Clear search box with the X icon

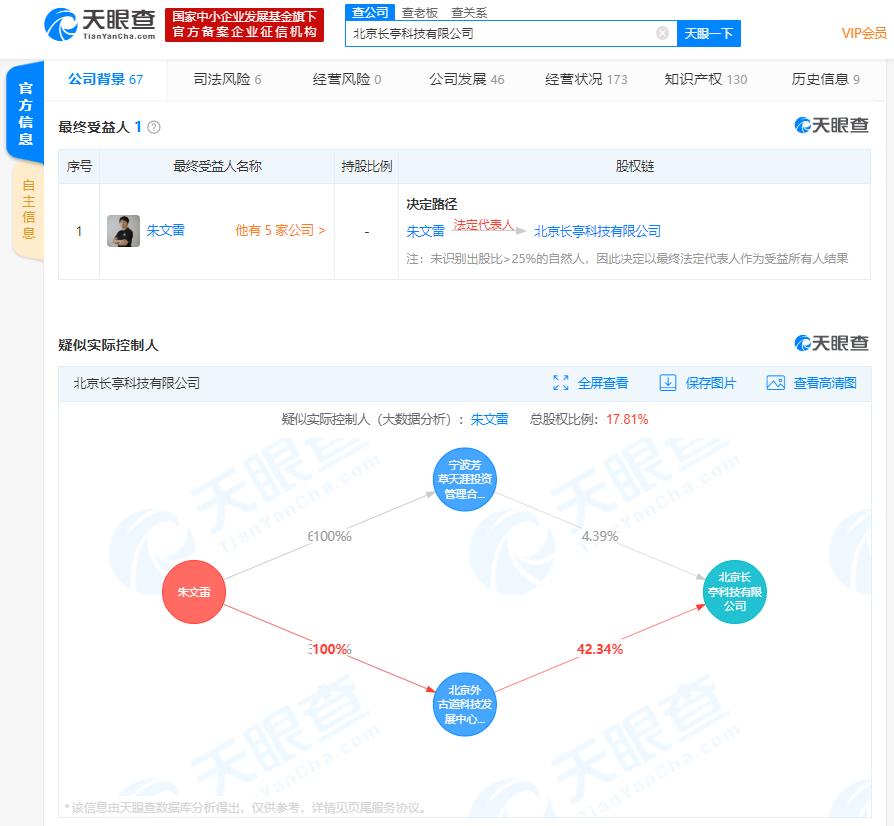tap(663, 33)
